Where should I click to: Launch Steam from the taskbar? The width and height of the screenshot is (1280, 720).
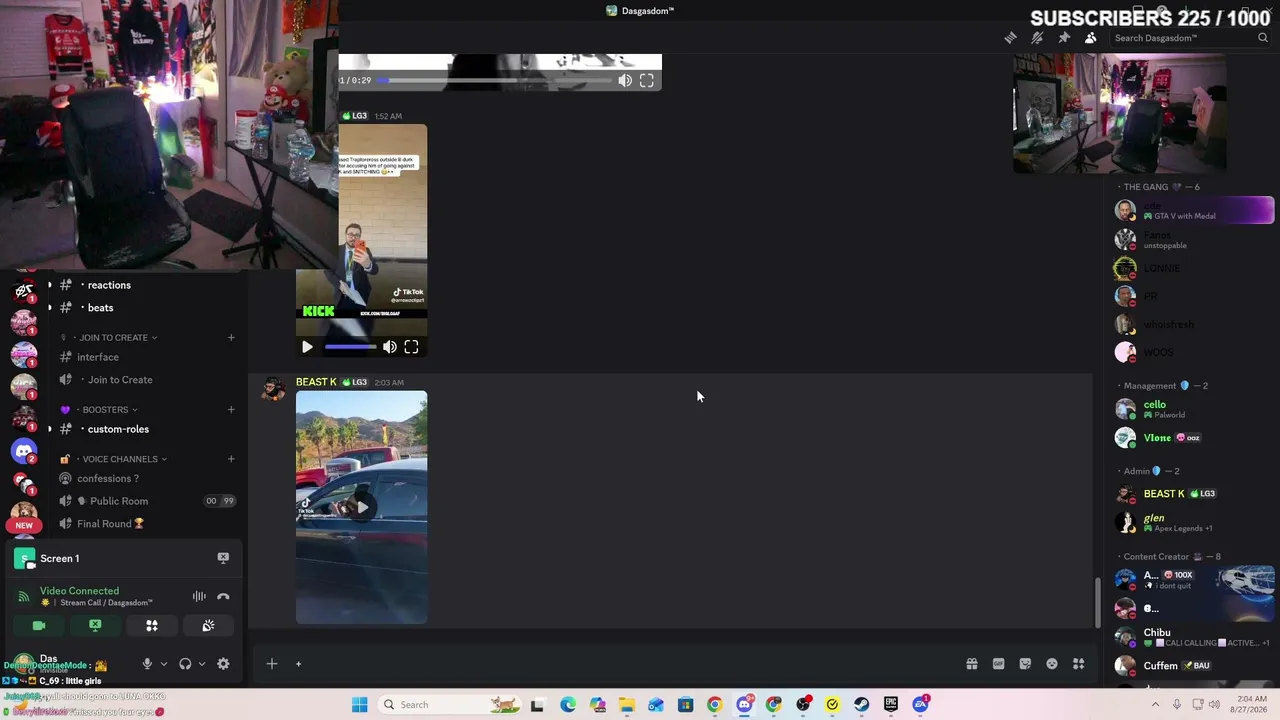861,705
